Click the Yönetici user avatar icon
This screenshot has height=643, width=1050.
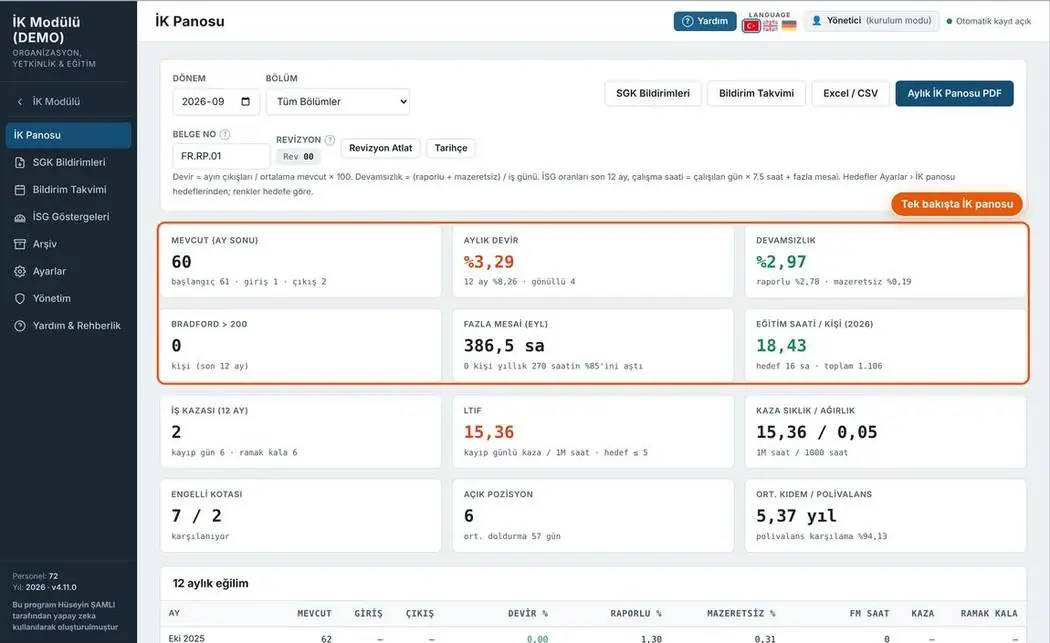click(x=816, y=21)
